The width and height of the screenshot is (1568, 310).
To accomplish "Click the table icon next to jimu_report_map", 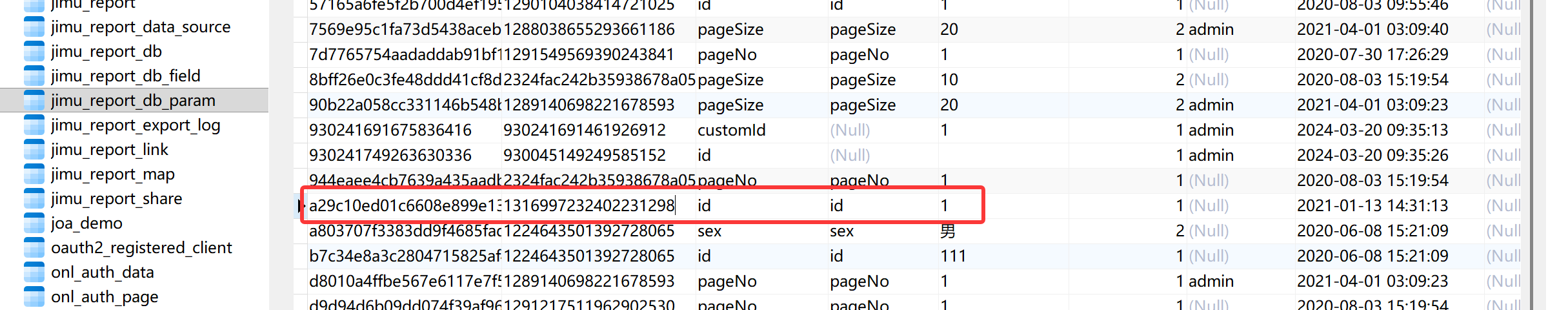I will 34,174.
